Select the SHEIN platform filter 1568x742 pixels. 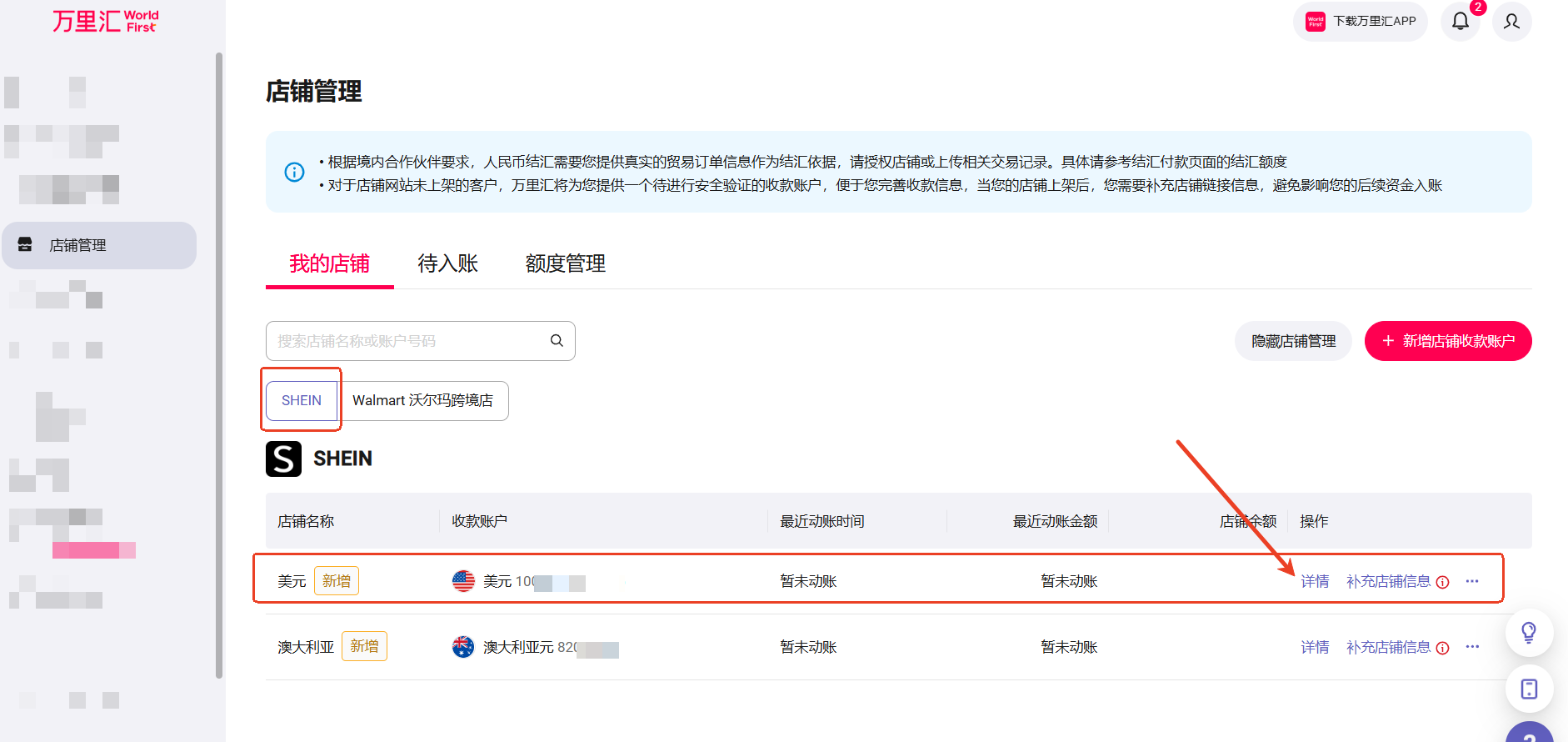[x=302, y=401]
